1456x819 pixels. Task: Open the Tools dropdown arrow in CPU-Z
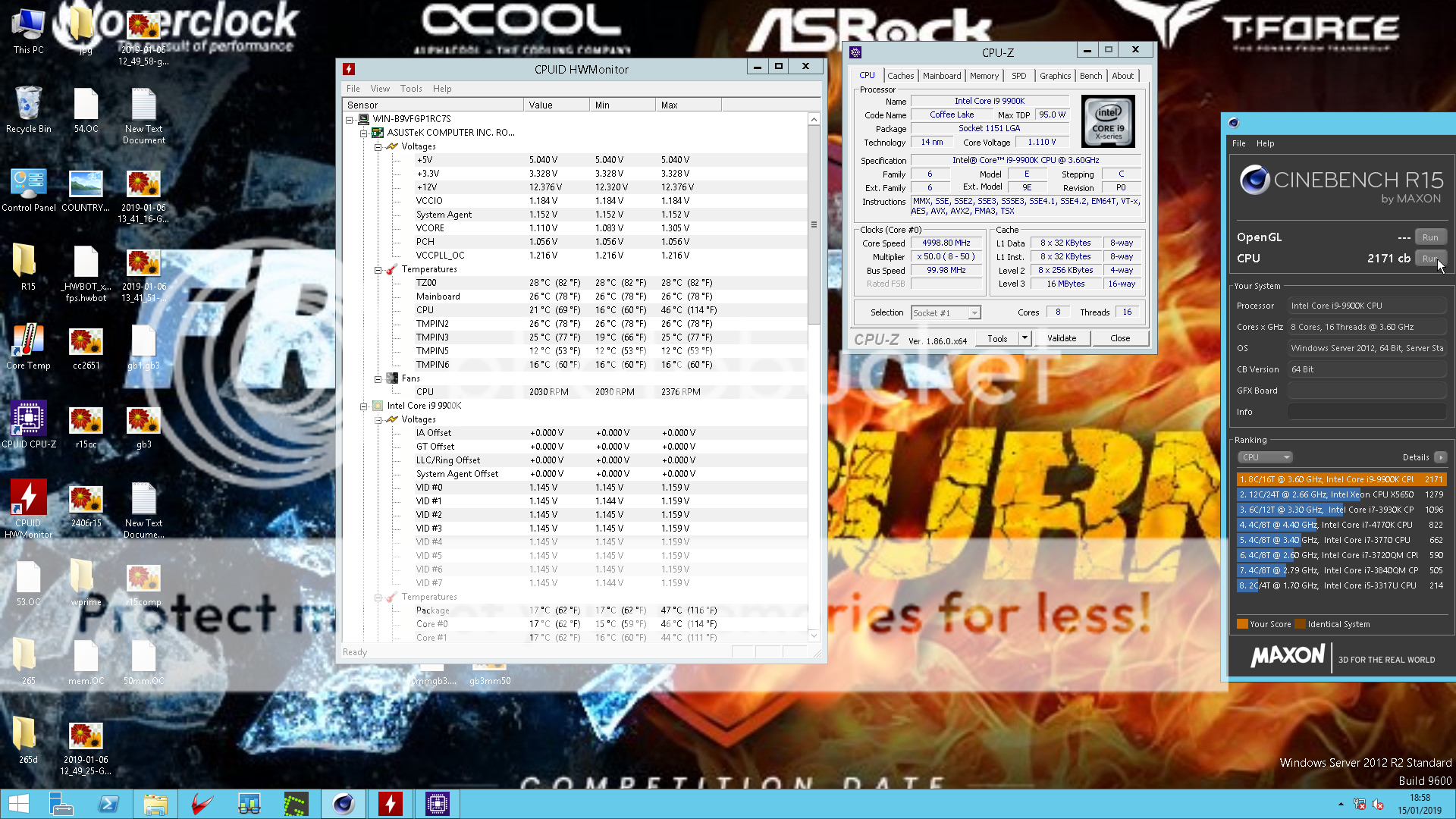[1025, 338]
